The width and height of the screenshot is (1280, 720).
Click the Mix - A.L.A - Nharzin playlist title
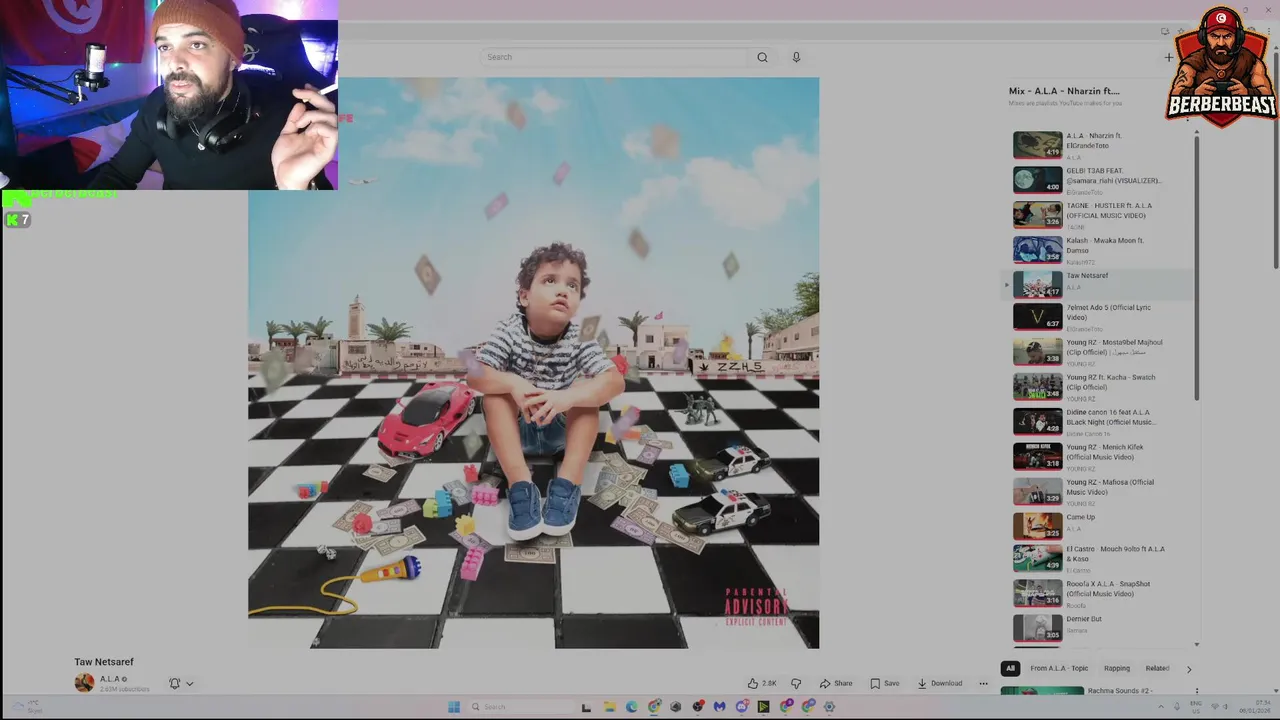pyautogui.click(x=1064, y=91)
